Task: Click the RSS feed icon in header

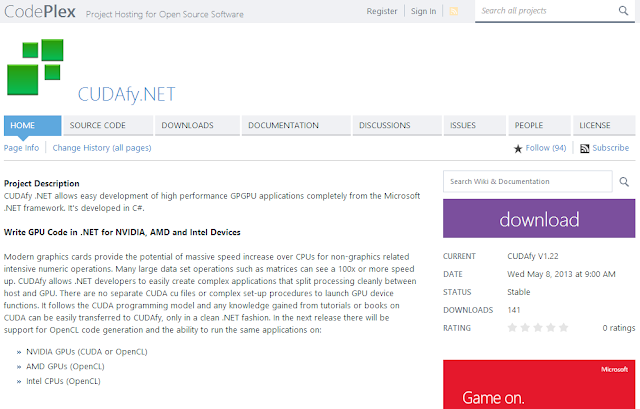Action: pyautogui.click(x=453, y=11)
